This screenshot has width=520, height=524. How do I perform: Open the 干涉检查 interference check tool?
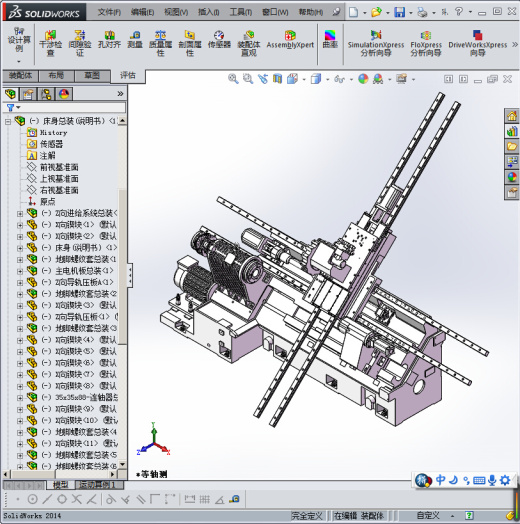(50, 43)
